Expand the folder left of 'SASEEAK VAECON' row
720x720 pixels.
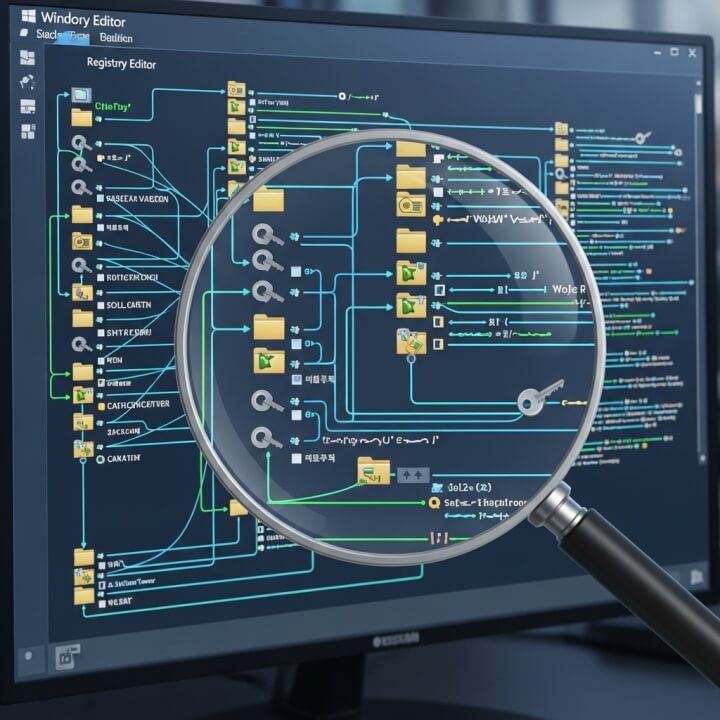click(x=81, y=214)
